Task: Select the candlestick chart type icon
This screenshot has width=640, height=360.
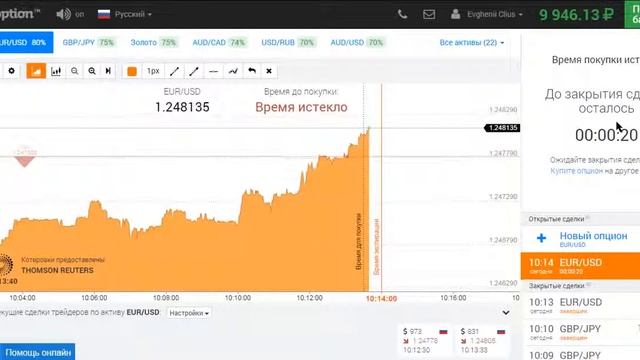Action: [x=56, y=71]
